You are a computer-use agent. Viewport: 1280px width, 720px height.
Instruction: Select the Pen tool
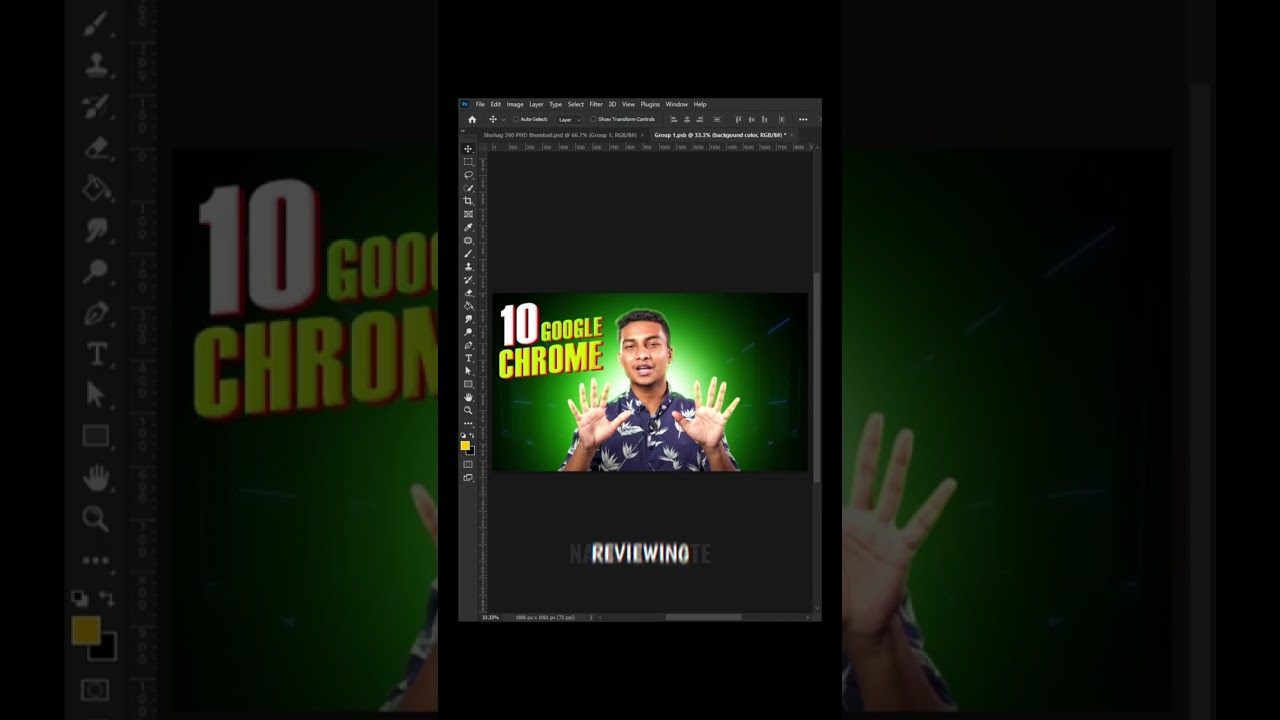tap(467, 345)
